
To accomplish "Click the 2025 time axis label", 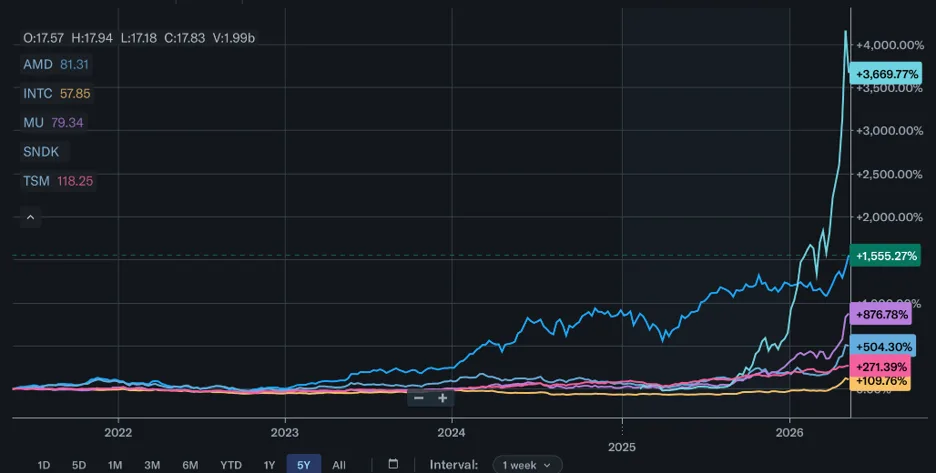I will (622, 447).
